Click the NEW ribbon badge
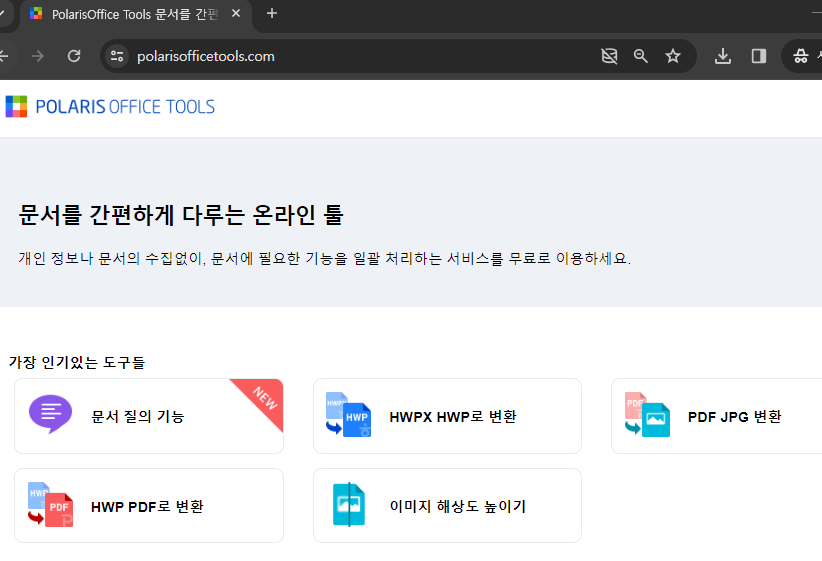Image resolution: width=822 pixels, height=561 pixels. [264, 398]
